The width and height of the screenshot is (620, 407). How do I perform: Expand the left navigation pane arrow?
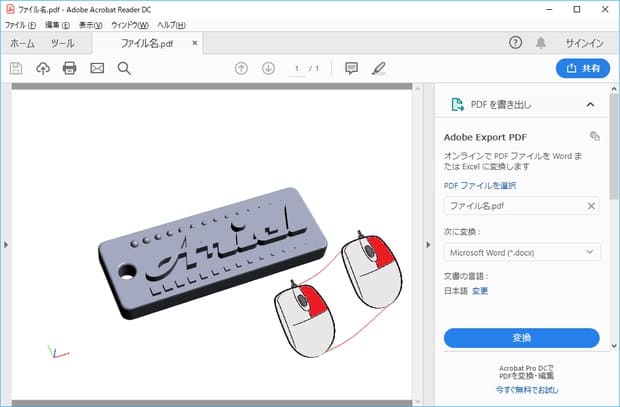pos(6,245)
